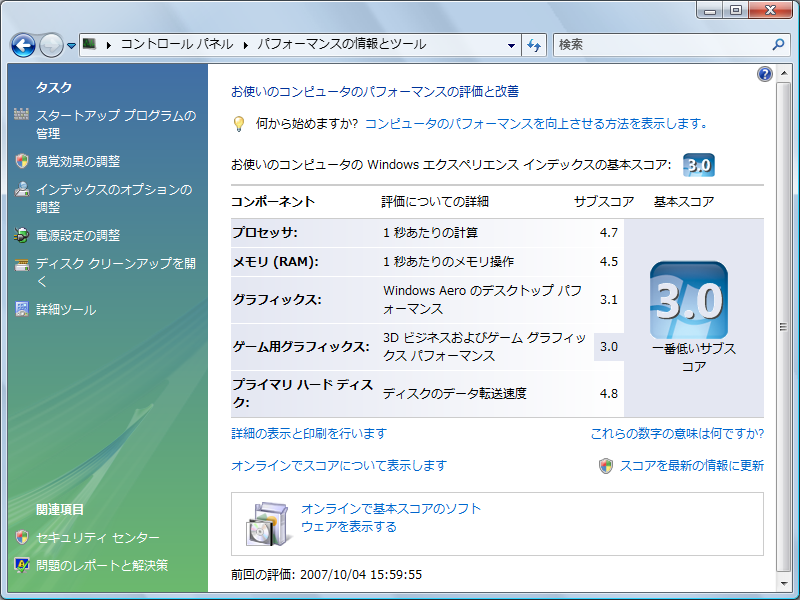Click これらの数字の意味は何ですか? link
The width and height of the screenshot is (800, 600).
[677, 433]
